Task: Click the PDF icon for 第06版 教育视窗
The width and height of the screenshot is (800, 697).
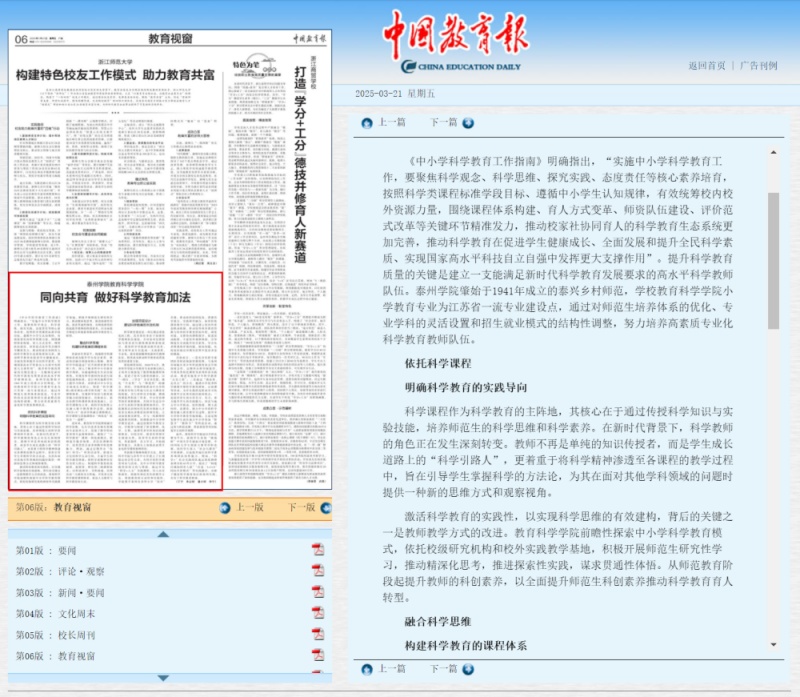Action: point(318,655)
